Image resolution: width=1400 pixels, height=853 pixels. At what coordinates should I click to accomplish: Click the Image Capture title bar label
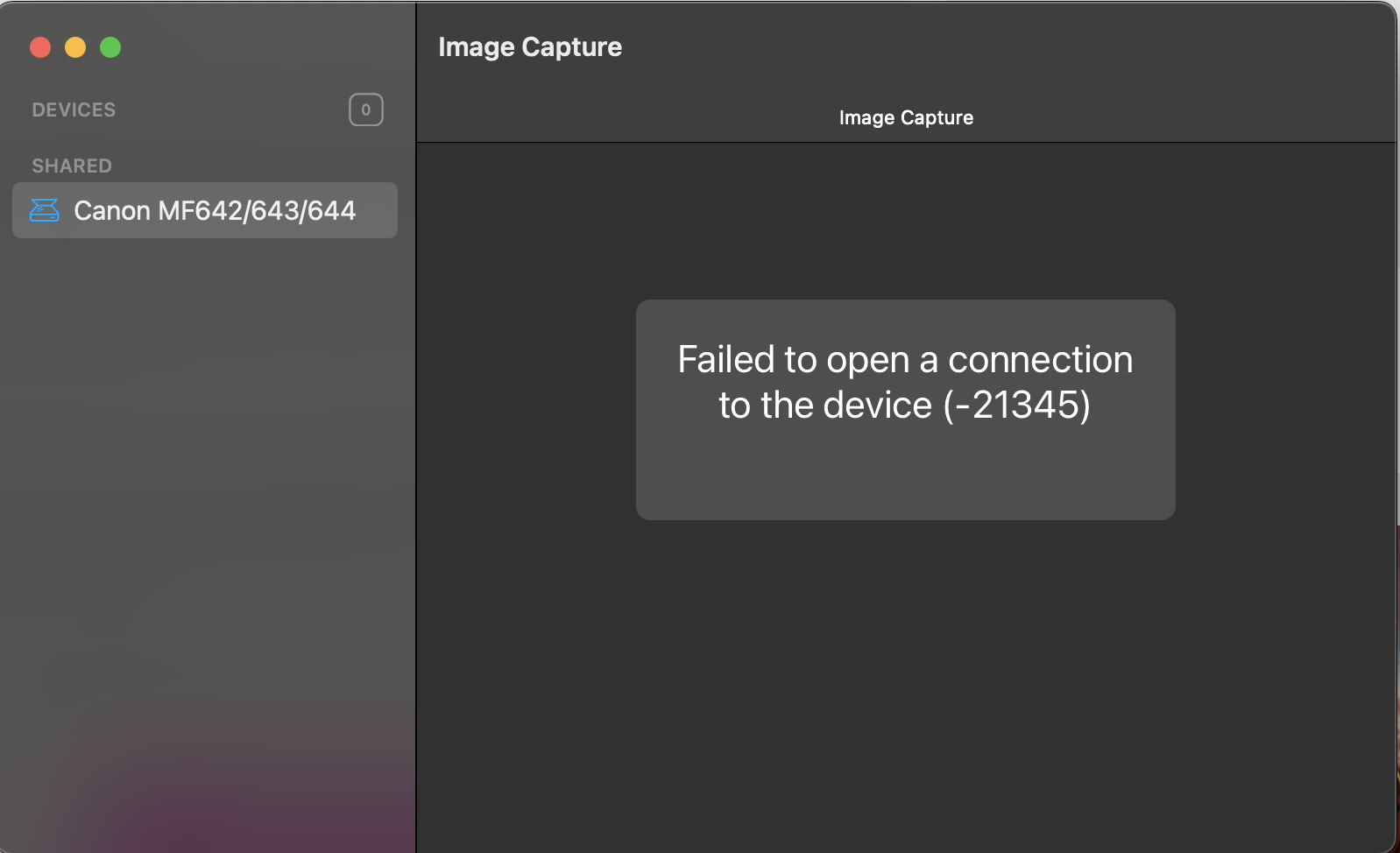pyautogui.click(x=529, y=46)
